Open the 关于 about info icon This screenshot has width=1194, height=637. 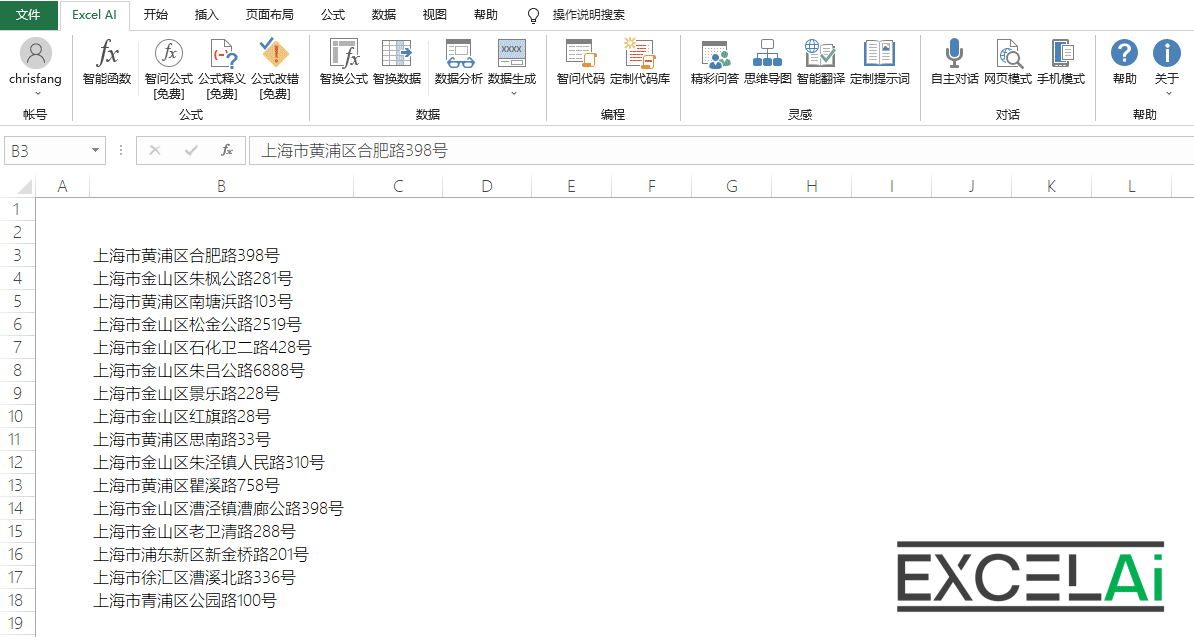1167,53
